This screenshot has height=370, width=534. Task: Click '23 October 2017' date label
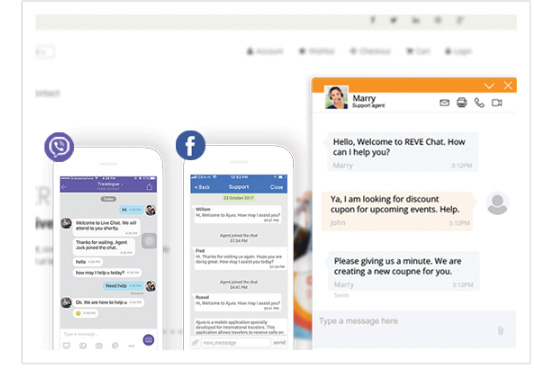[x=238, y=198]
